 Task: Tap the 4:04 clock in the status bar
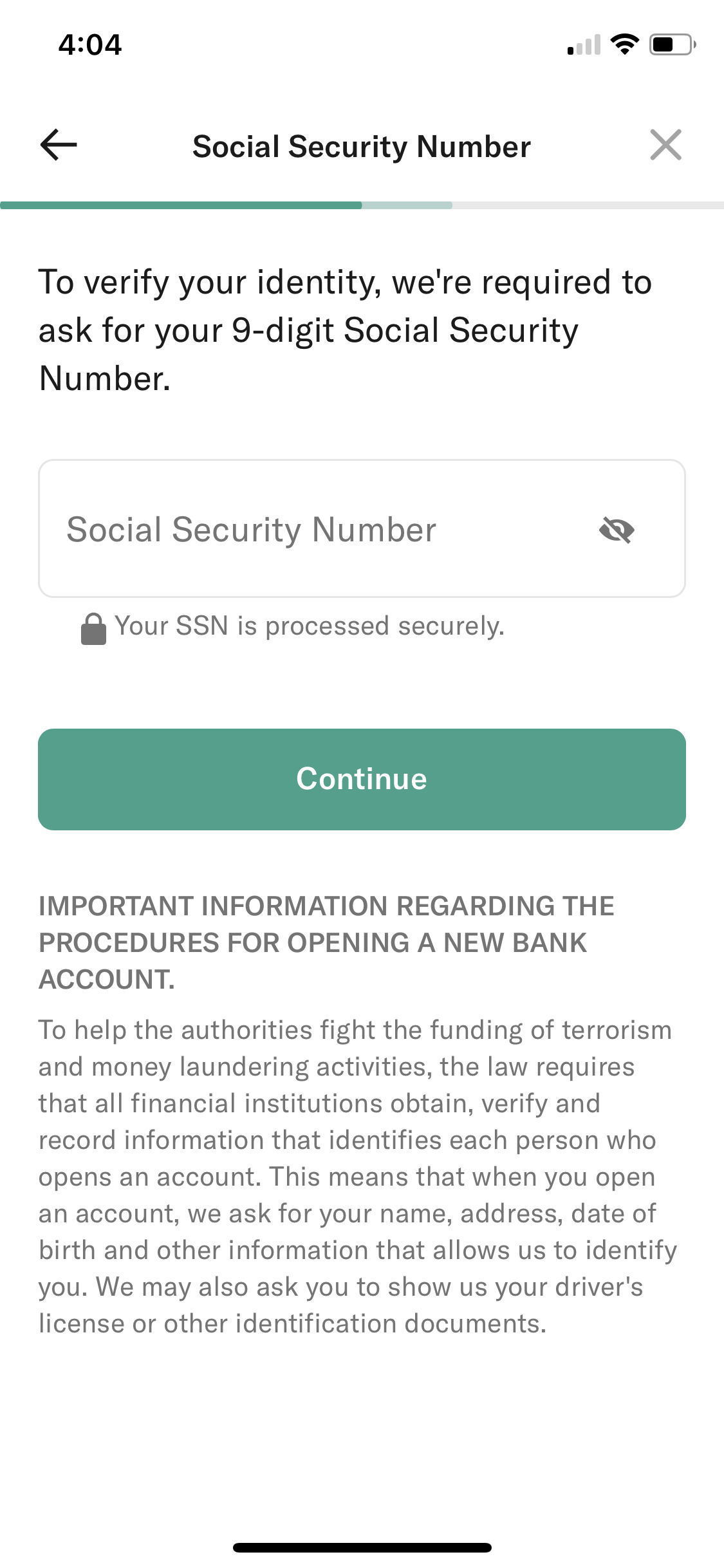click(x=90, y=44)
